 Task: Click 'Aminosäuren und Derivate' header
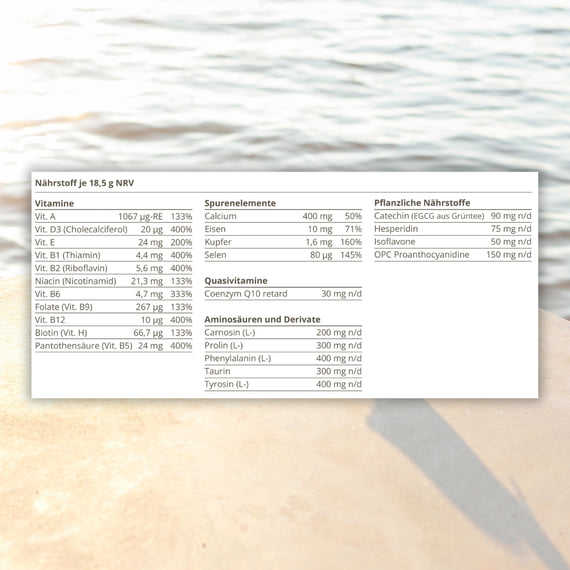262,320
